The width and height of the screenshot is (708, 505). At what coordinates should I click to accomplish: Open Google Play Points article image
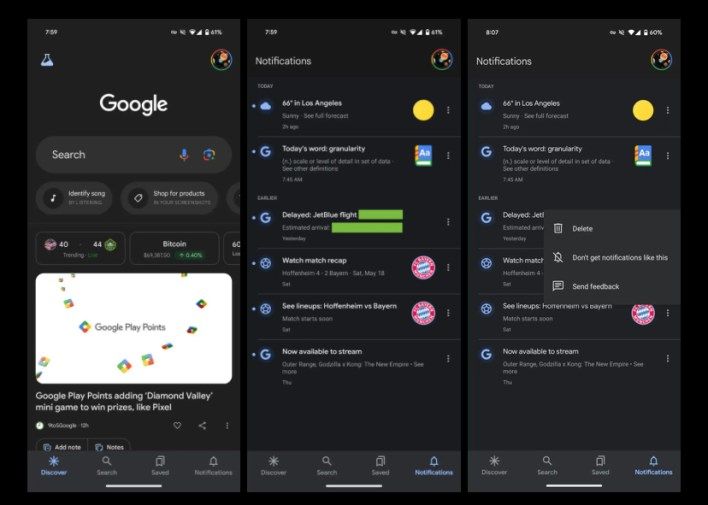tap(134, 328)
